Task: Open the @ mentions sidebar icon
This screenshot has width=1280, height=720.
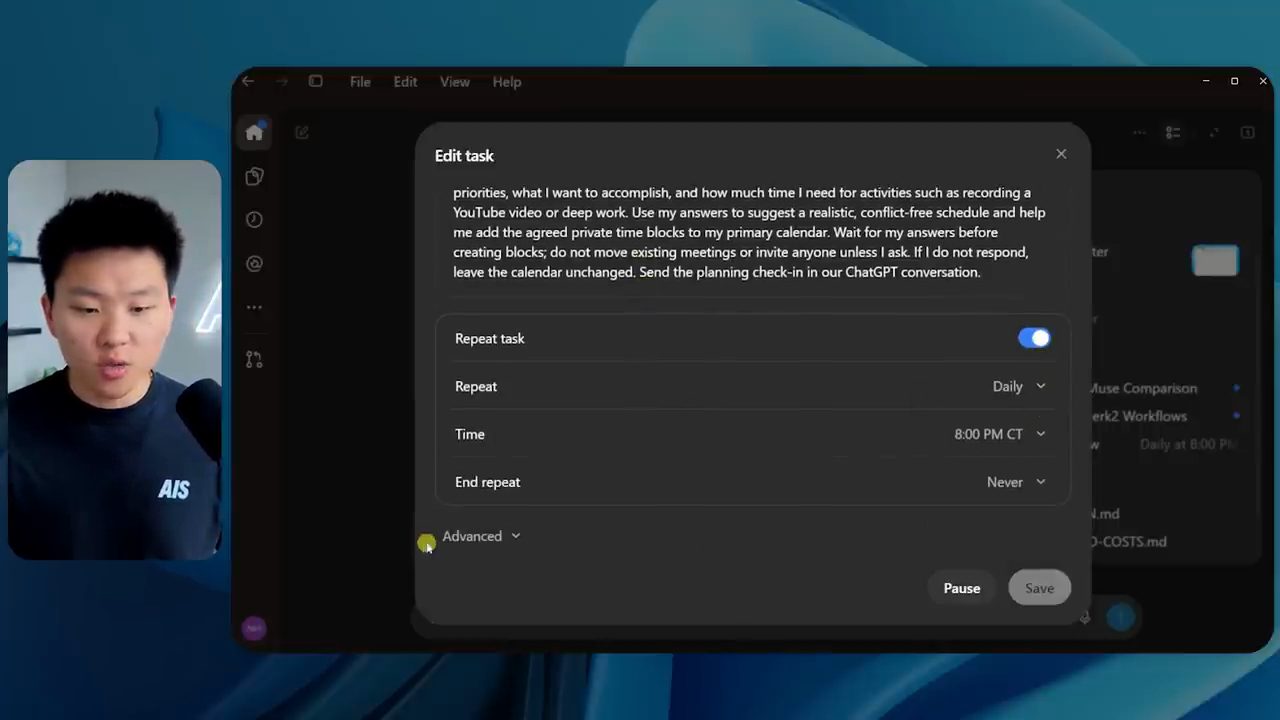Action: 254,264
